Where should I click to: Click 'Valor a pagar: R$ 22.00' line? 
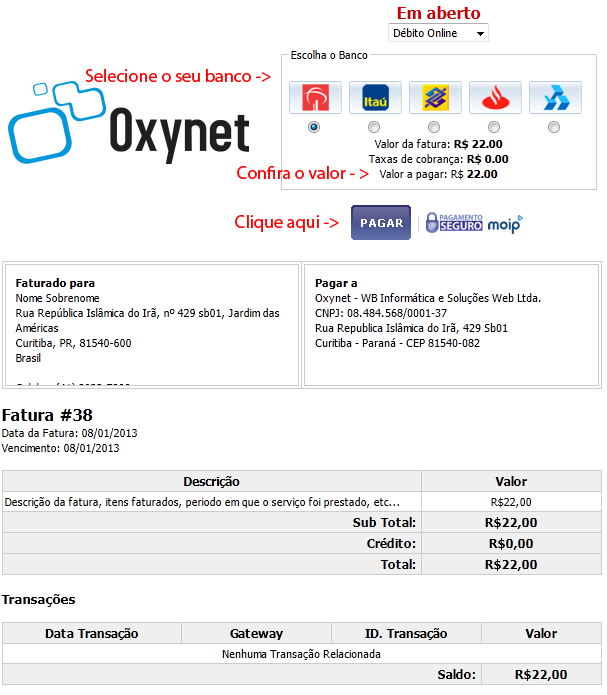438,174
